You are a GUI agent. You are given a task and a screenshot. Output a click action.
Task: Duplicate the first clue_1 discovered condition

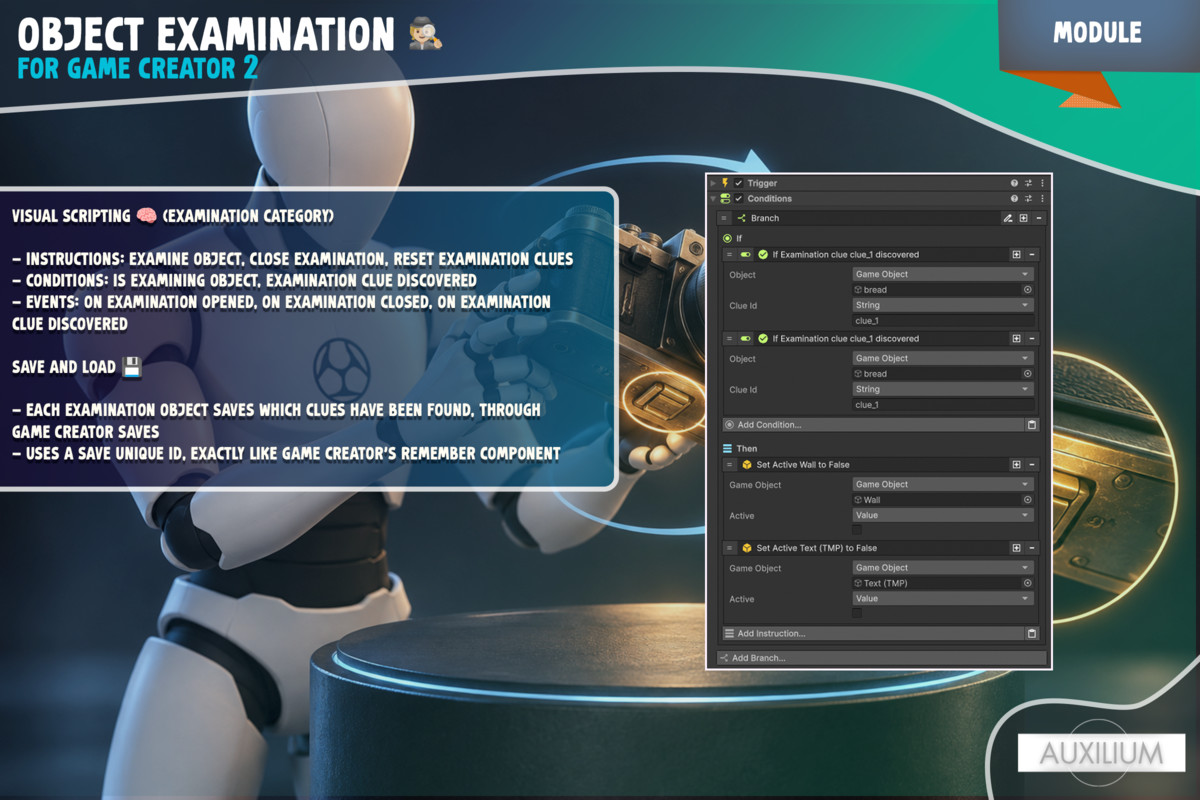(1016, 254)
